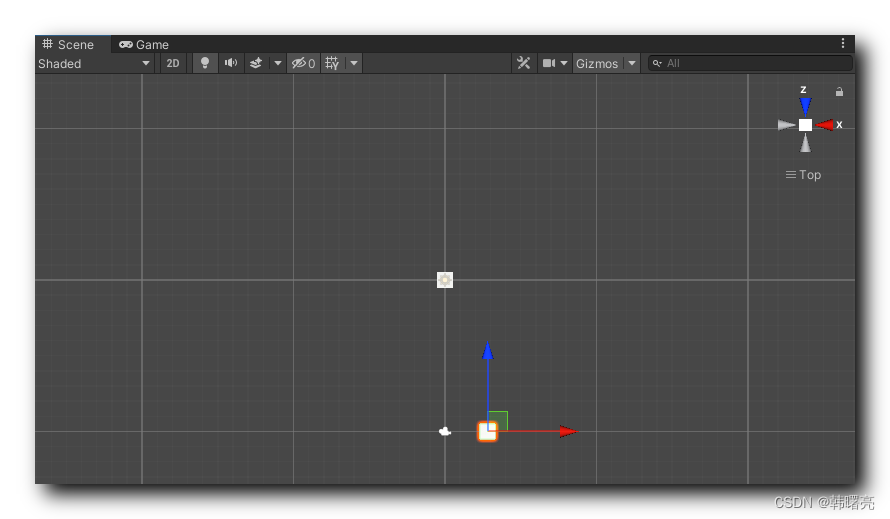Click the gizmo center cube

(805, 125)
